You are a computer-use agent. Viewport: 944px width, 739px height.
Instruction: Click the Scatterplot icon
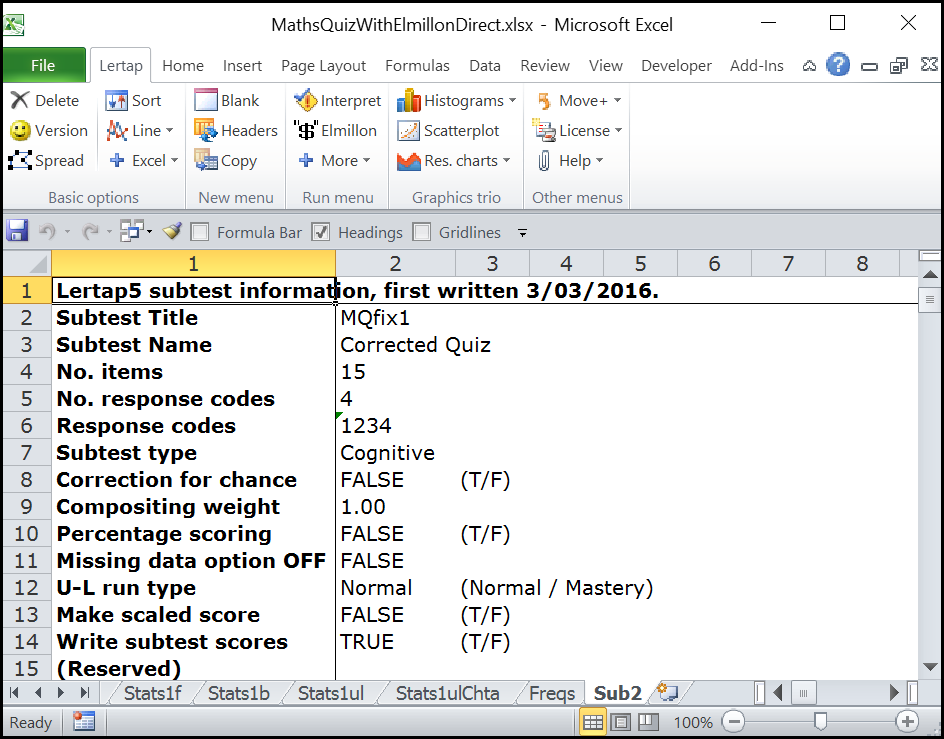(409, 130)
